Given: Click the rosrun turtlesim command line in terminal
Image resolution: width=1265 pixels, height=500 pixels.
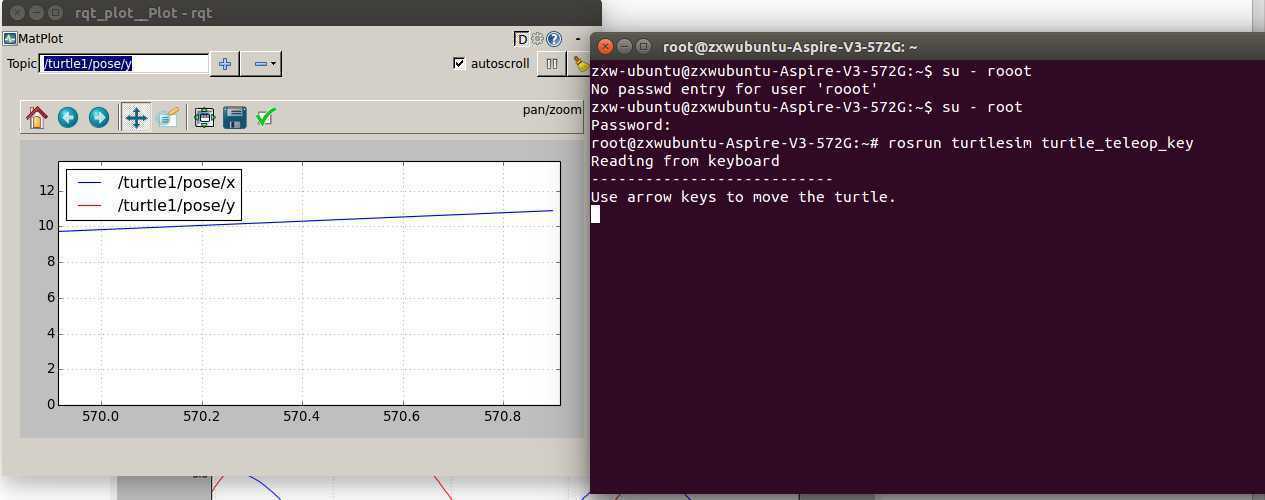Looking at the screenshot, I should [892, 143].
